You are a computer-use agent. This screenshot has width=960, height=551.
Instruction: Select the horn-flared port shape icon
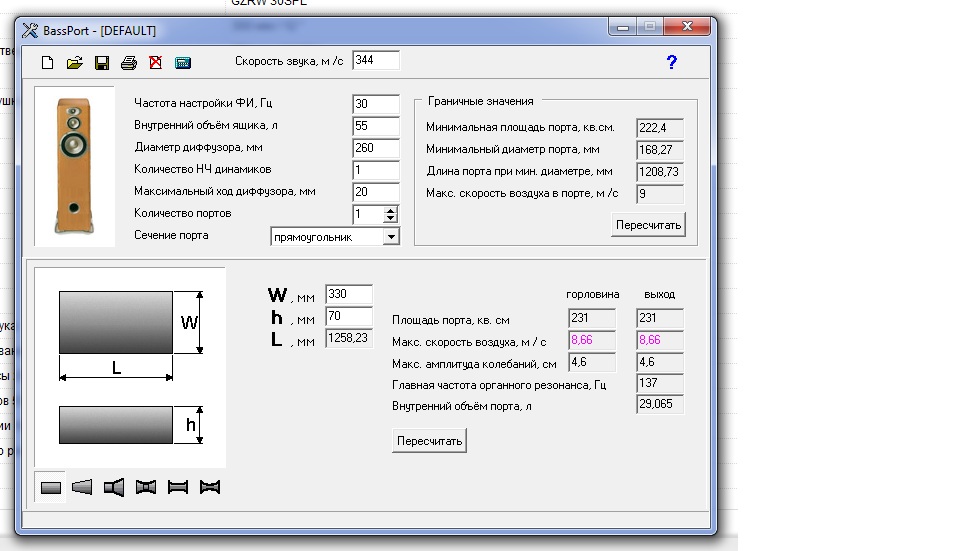pyautogui.click(x=114, y=487)
